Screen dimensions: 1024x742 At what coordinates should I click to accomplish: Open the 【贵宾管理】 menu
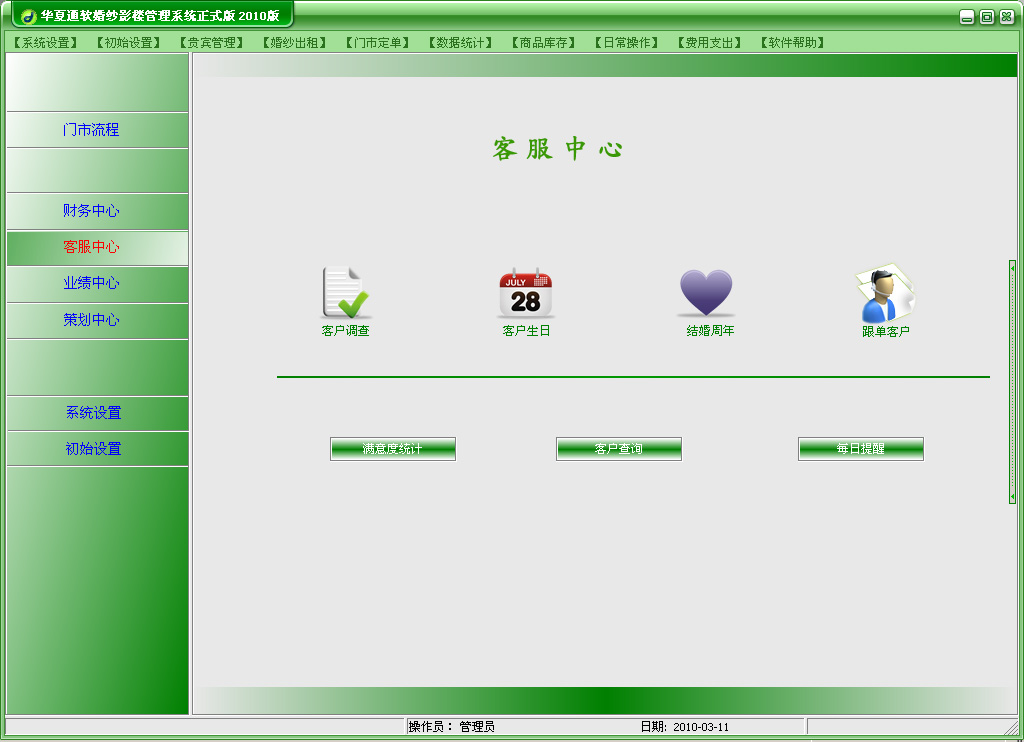click(212, 42)
